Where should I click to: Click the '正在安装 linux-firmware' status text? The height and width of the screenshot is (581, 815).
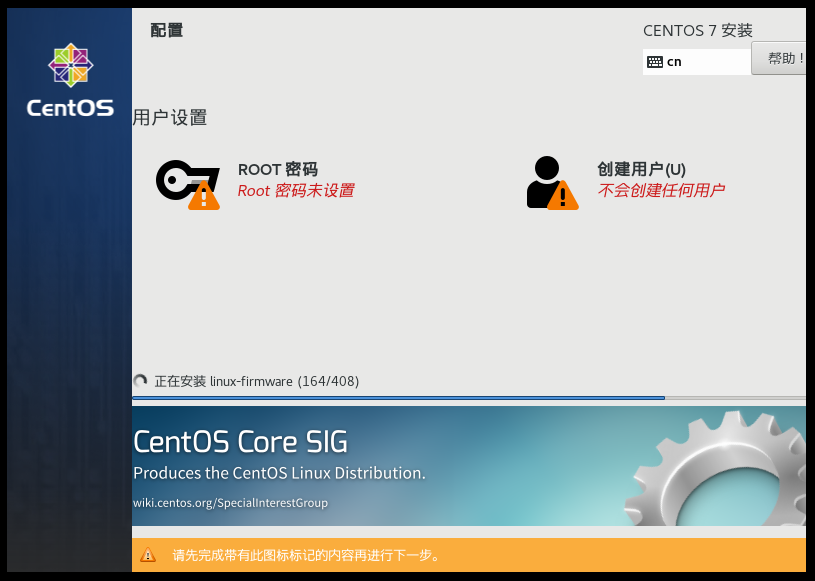click(x=256, y=381)
